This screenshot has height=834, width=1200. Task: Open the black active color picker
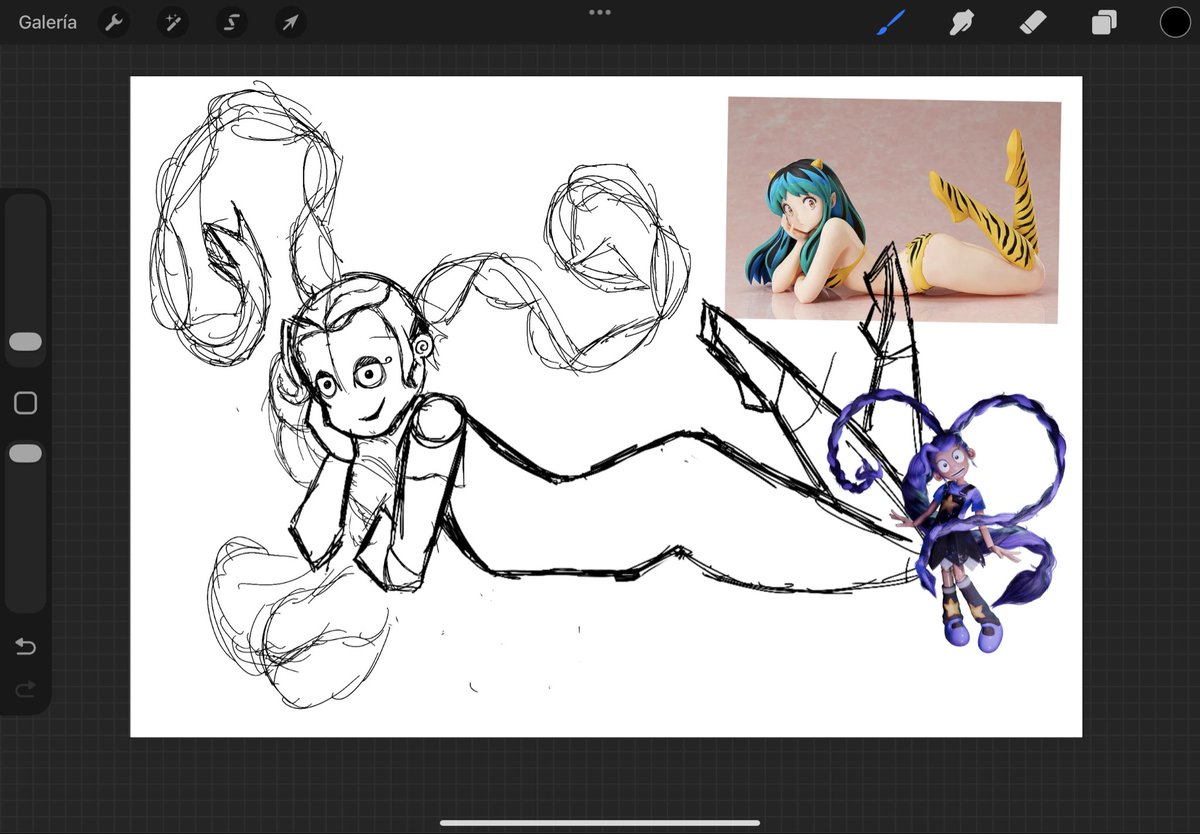point(1175,22)
